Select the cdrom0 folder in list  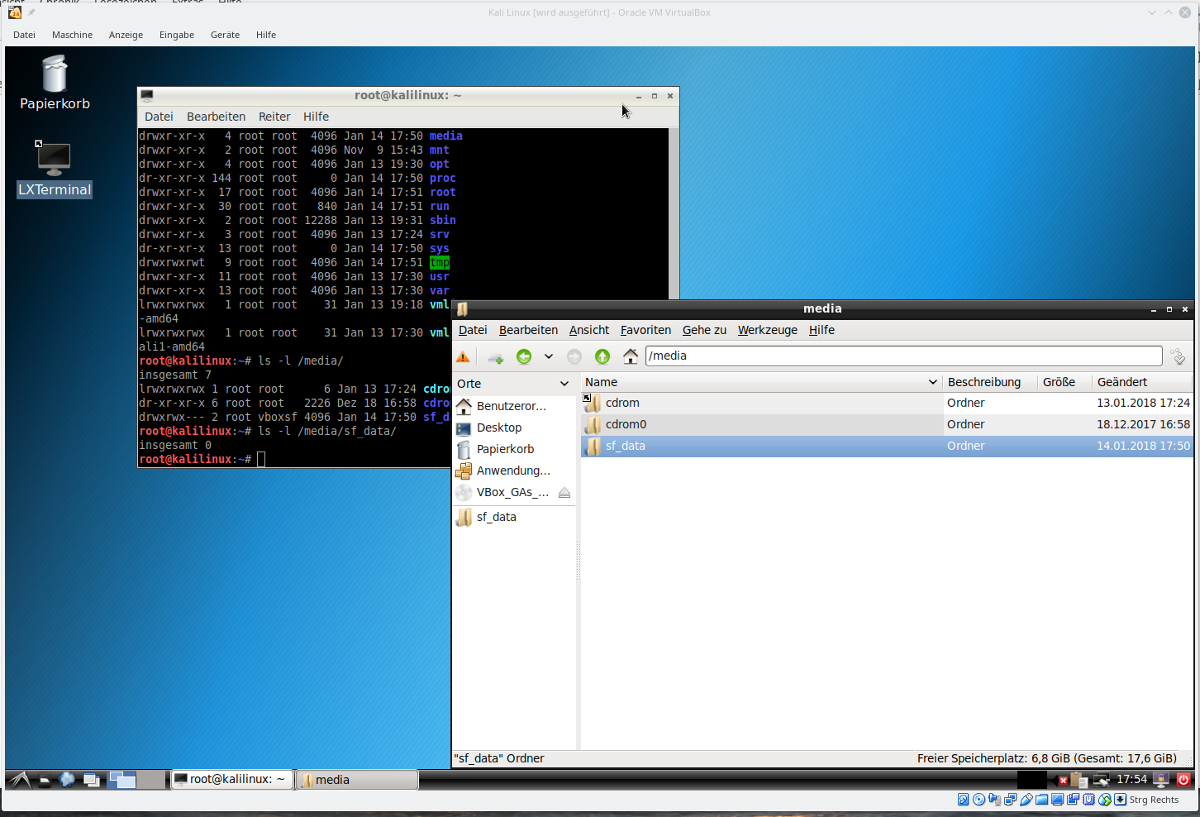(x=626, y=424)
